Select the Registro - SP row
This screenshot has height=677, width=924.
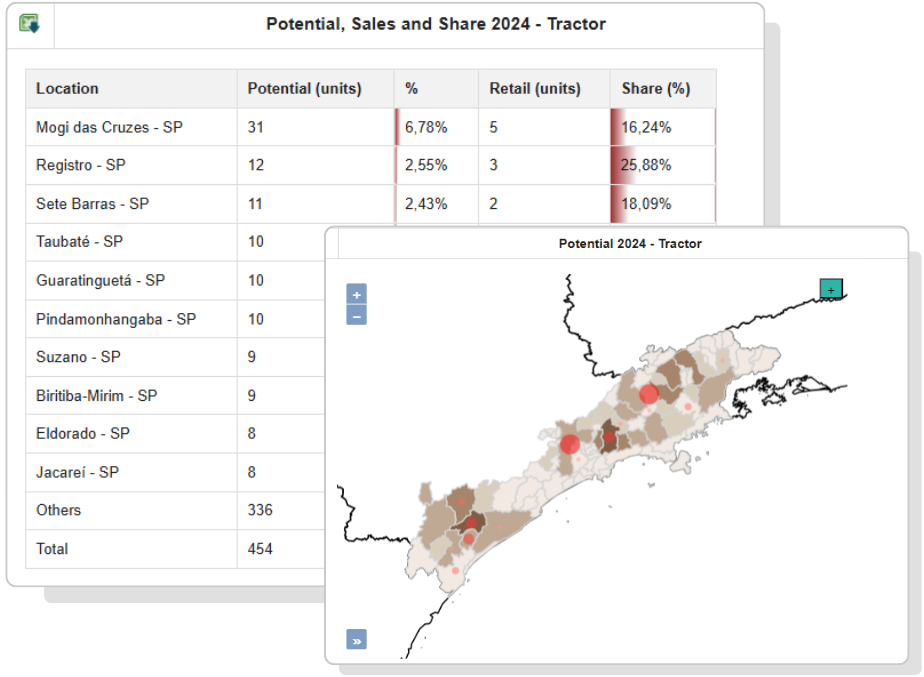click(x=80, y=165)
